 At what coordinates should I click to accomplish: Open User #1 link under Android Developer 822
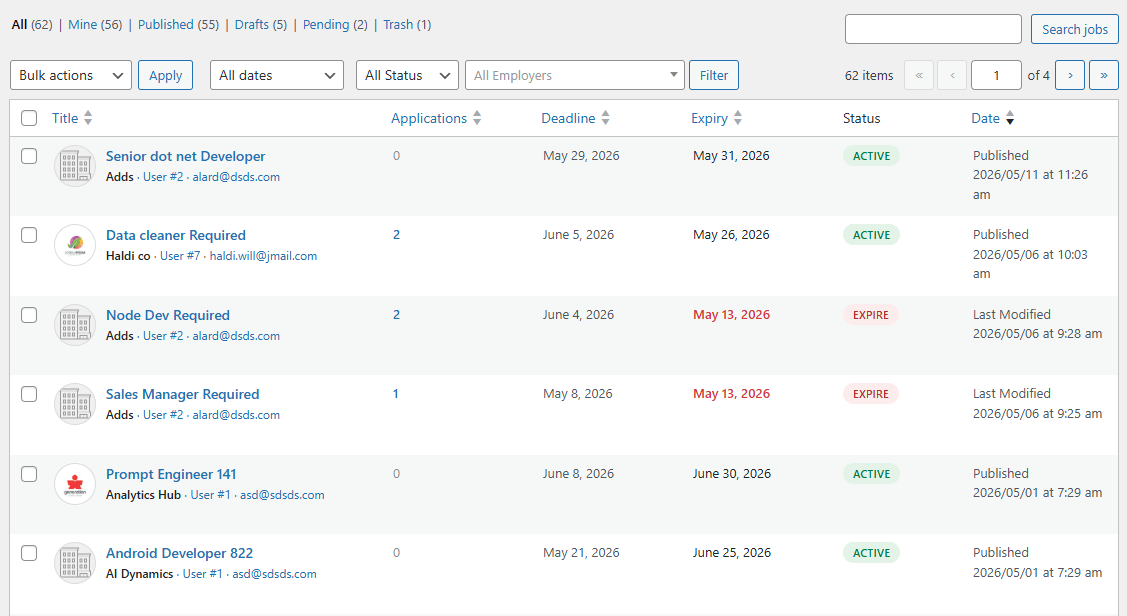point(203,574)
